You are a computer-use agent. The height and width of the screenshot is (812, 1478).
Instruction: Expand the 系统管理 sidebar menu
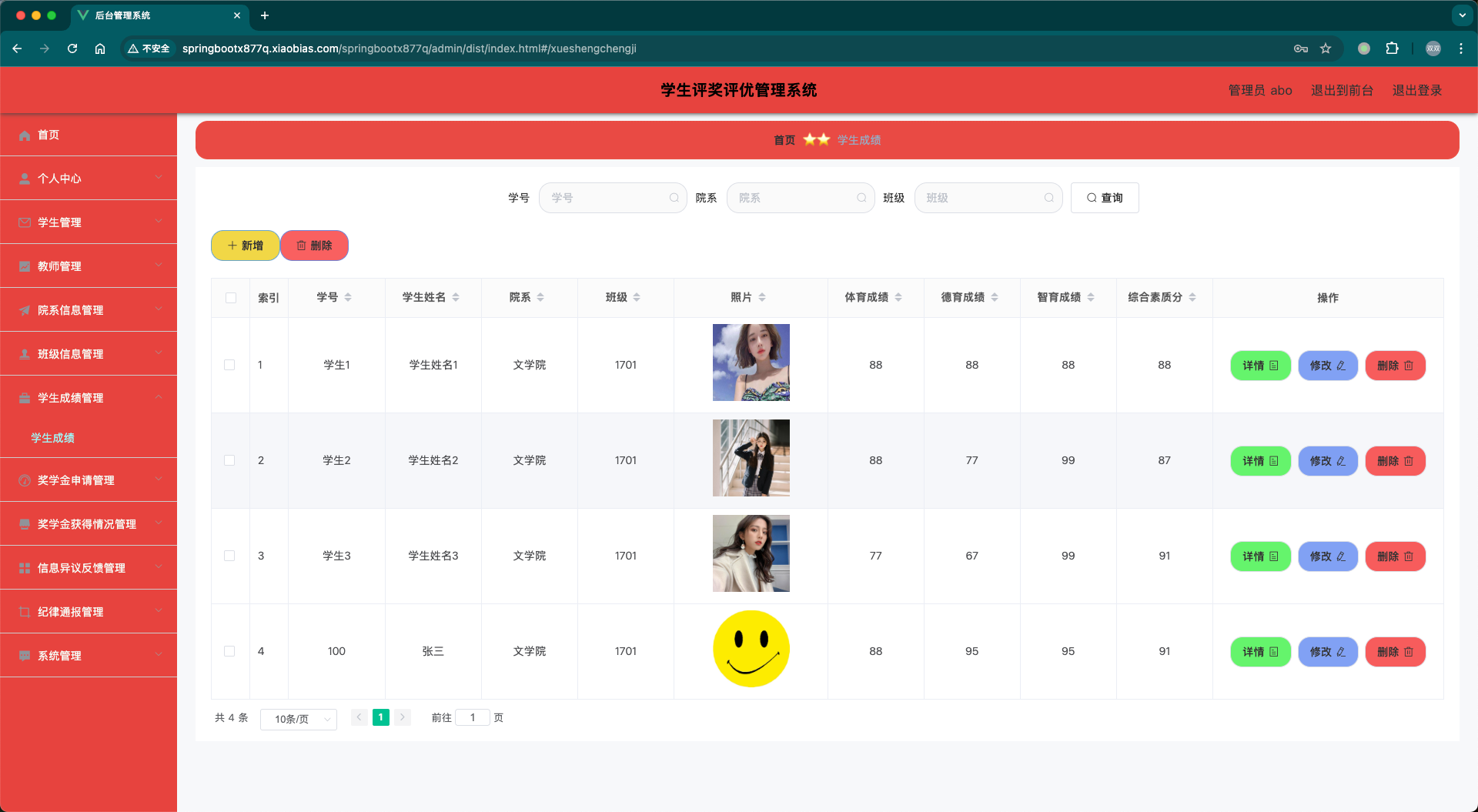[x=89, y=656]
